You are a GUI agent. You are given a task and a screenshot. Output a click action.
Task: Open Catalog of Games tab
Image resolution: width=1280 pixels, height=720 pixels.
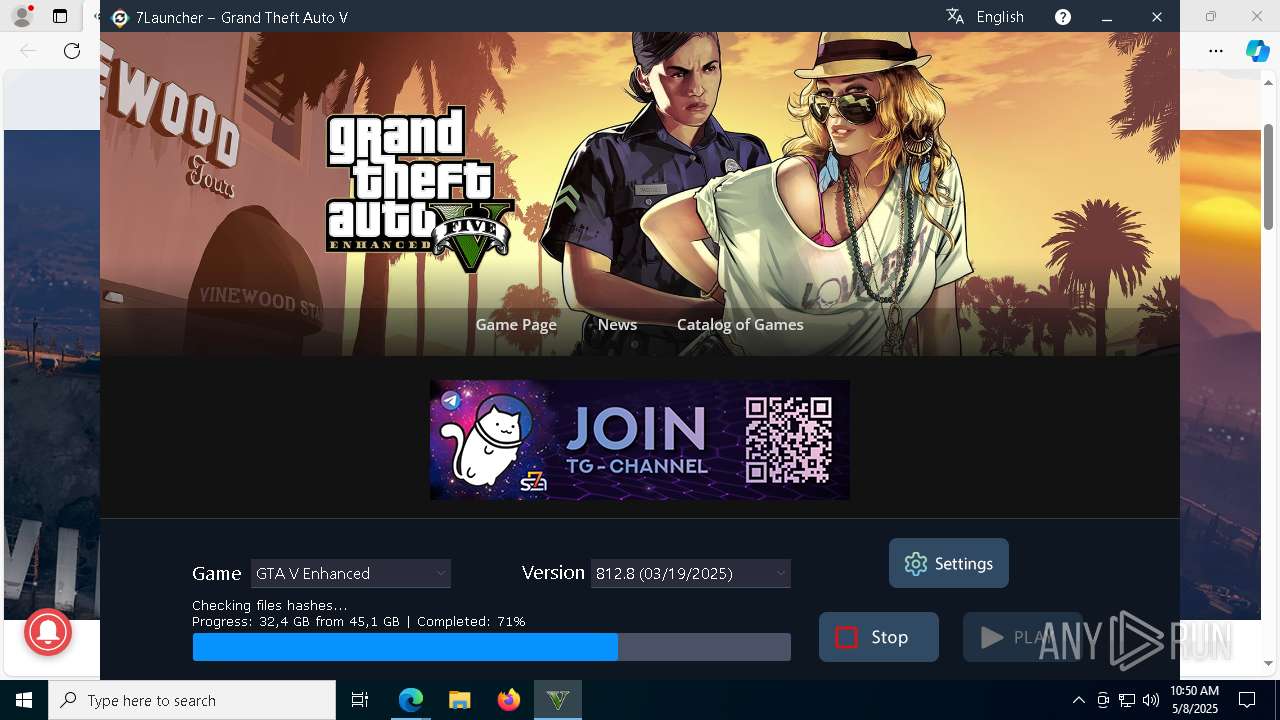click(x=740, y=324)
